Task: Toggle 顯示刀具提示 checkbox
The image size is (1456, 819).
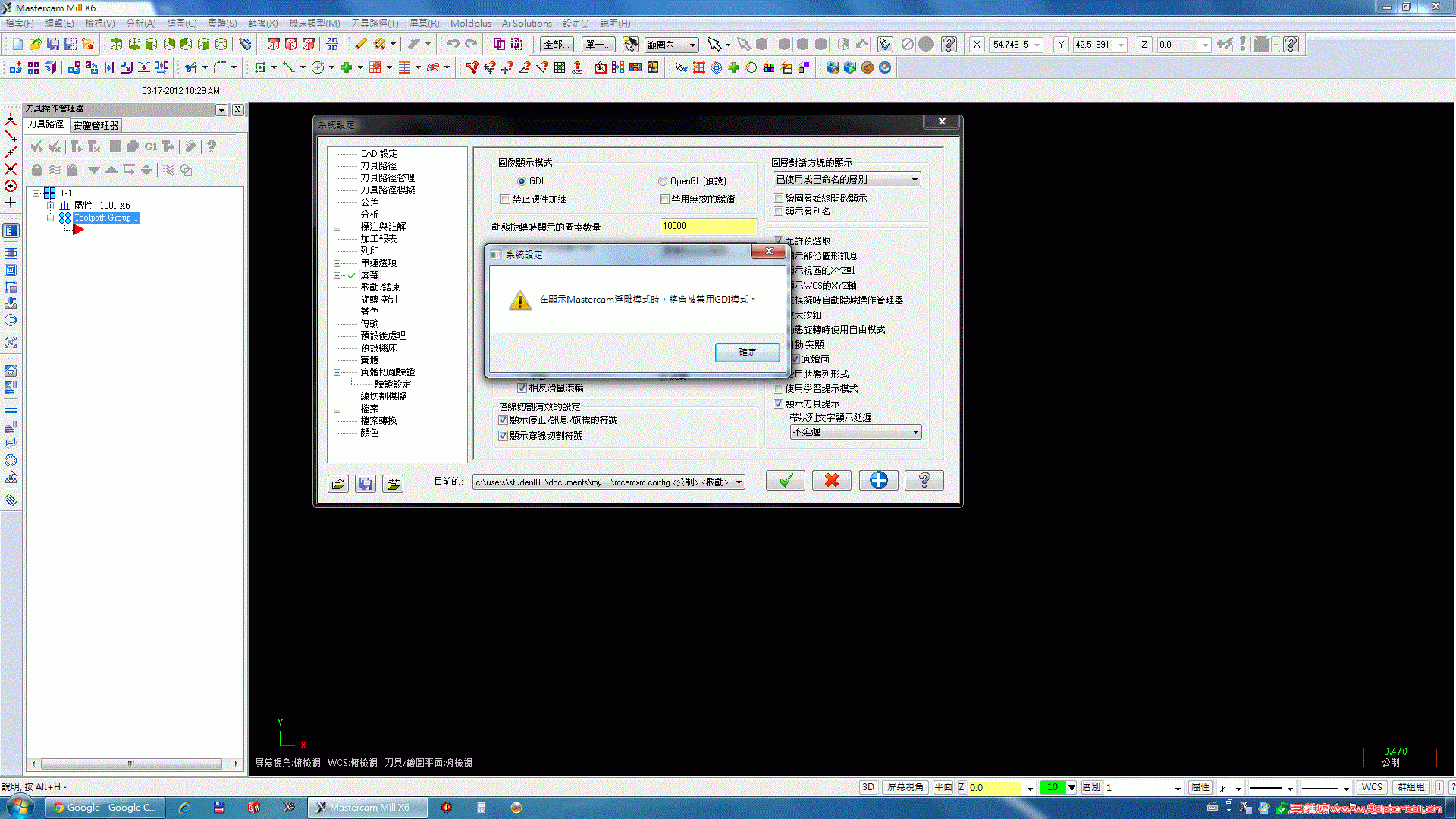Action: point(778,404)
